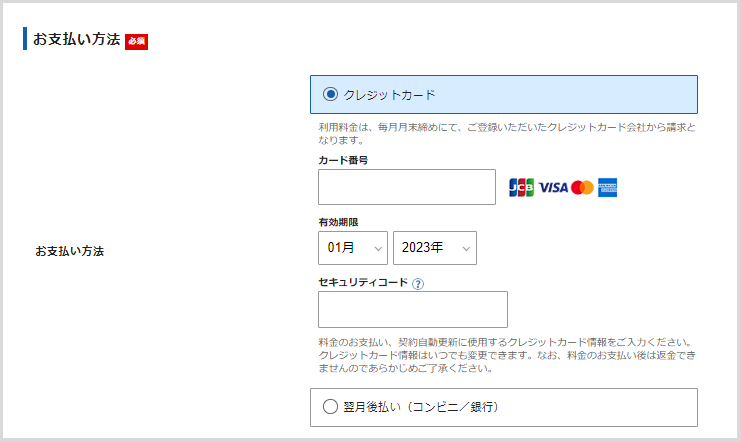741x442 pixels.
Task: Select the クレジットカード radio button
Action: click(x=331, y=94)
